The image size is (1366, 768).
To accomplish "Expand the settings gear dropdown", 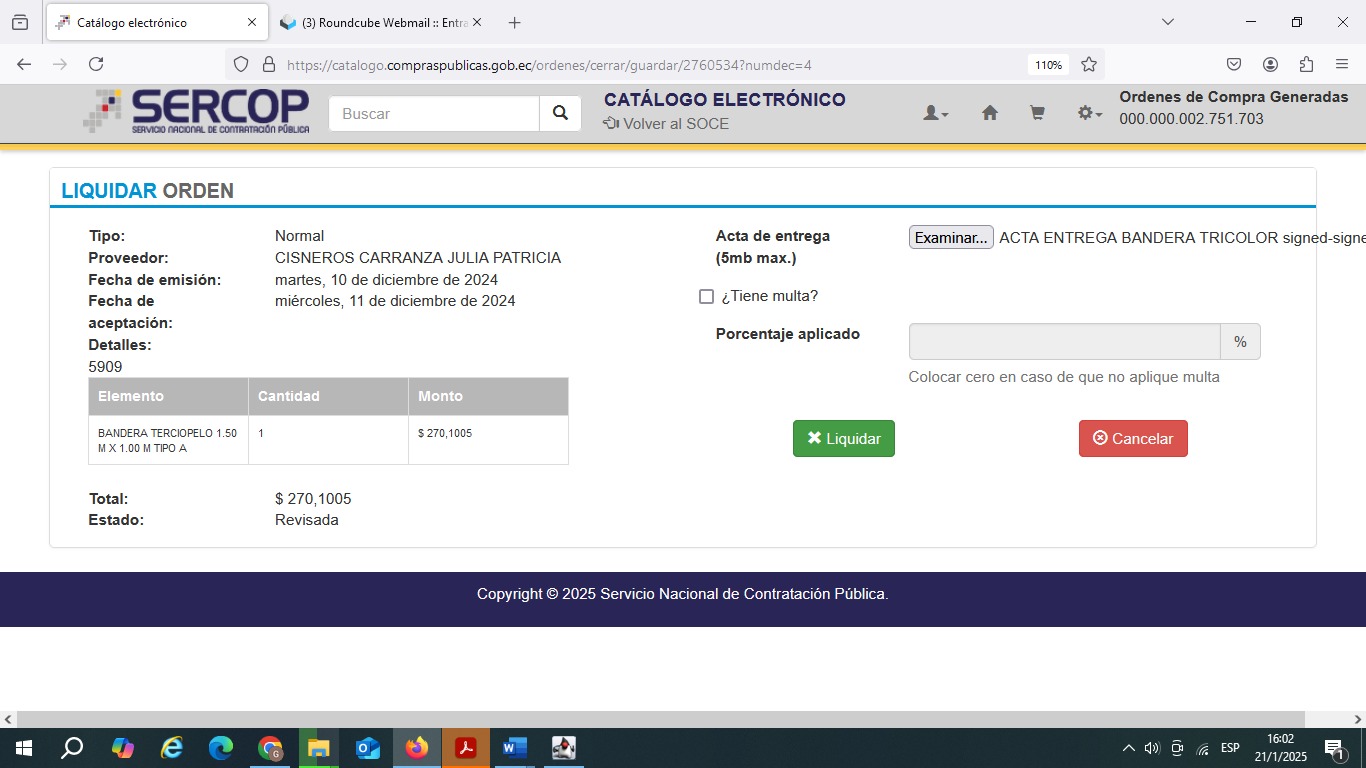I will [x=1089, y=114].
